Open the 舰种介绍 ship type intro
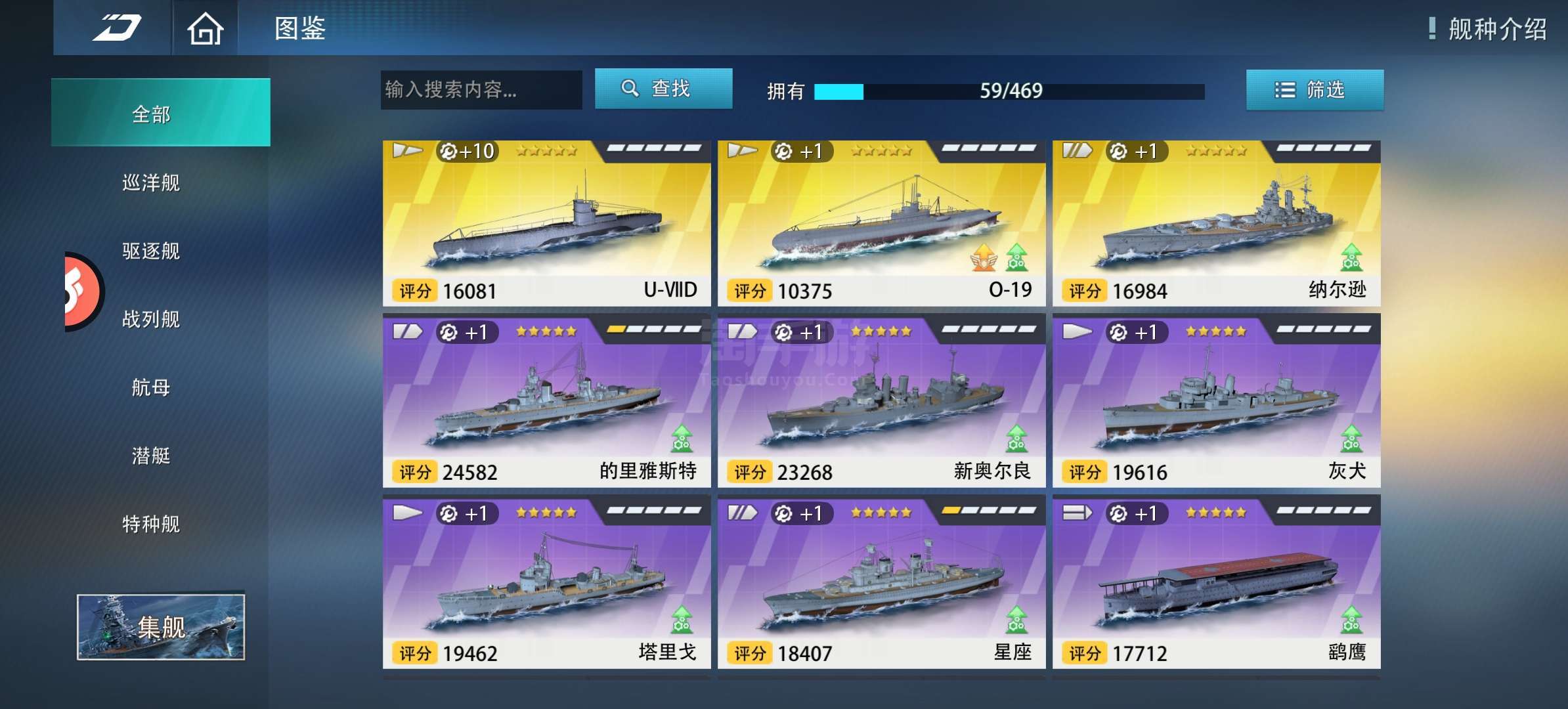The height and width of the screenshot is (709, 1568). 1497,29
